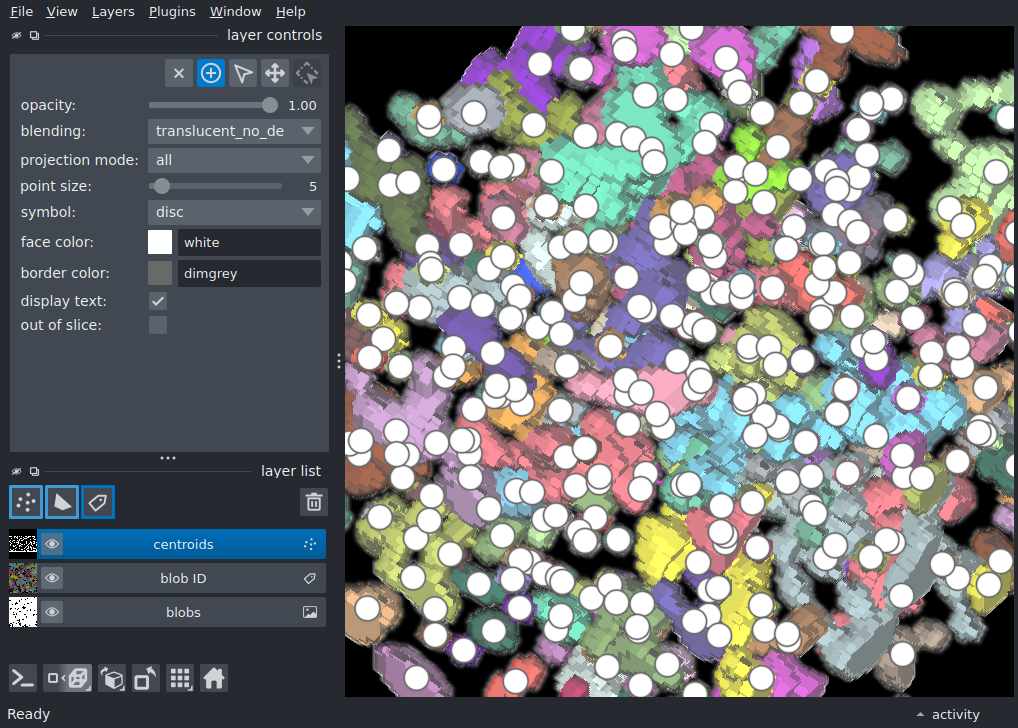Choose the select points tool

click(x=243, y=73)
